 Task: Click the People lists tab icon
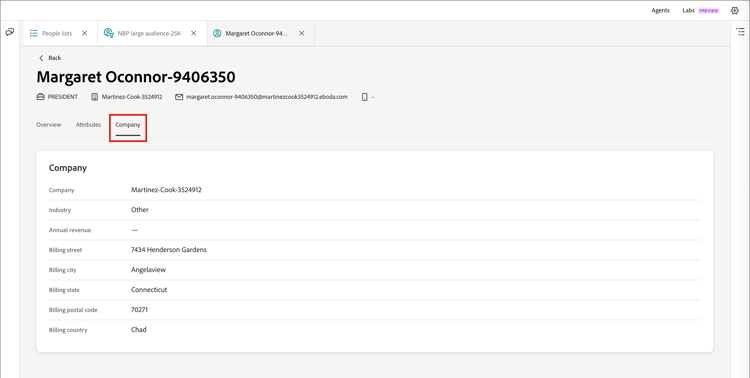click(33, 33)
